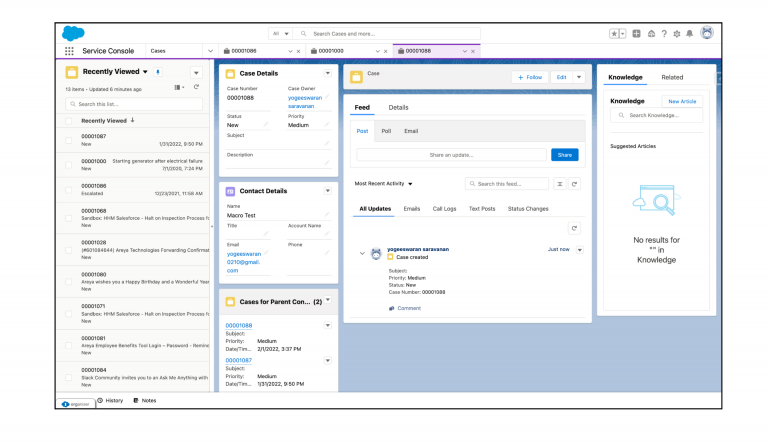The height and width of the screenshot is (442, 768).
Task: Close the 00001088 workspace tab
Action: (473, 51)
